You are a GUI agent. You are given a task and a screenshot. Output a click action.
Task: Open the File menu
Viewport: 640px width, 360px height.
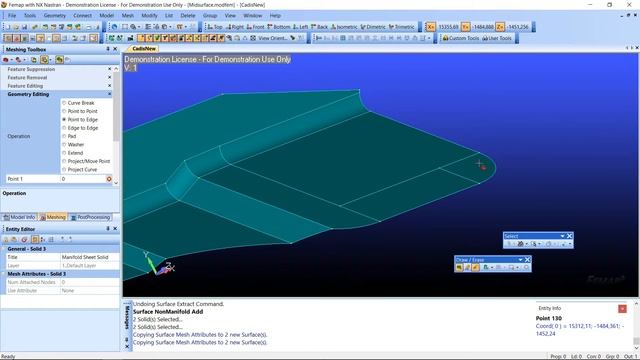coord(12,16)
